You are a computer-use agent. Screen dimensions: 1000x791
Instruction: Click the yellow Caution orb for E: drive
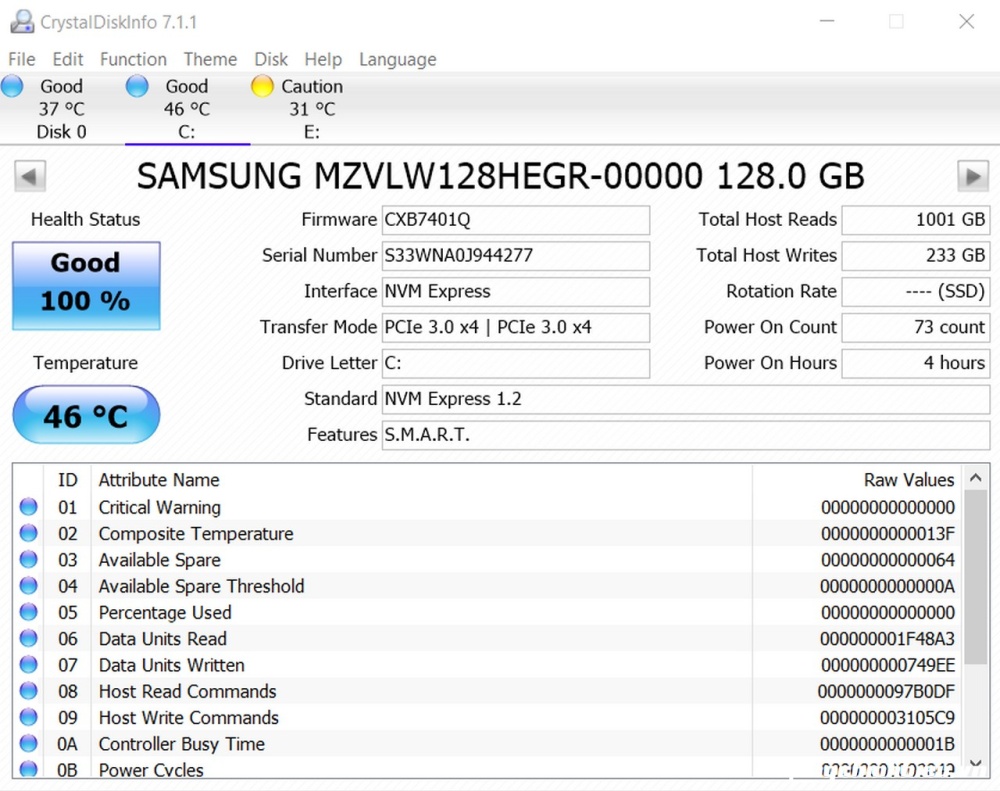(262, 86)
